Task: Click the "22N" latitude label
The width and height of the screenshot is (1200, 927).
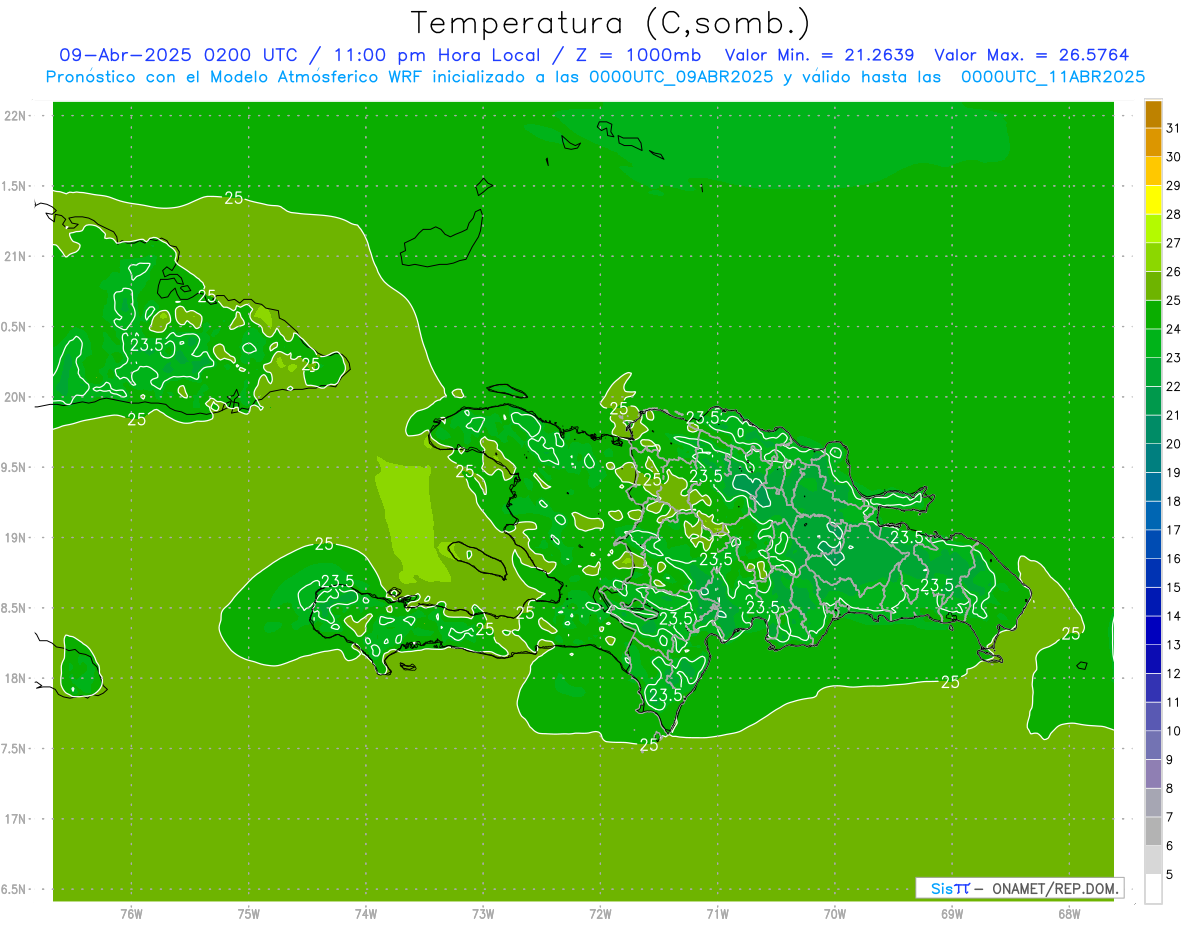Action: coord(17,116)
